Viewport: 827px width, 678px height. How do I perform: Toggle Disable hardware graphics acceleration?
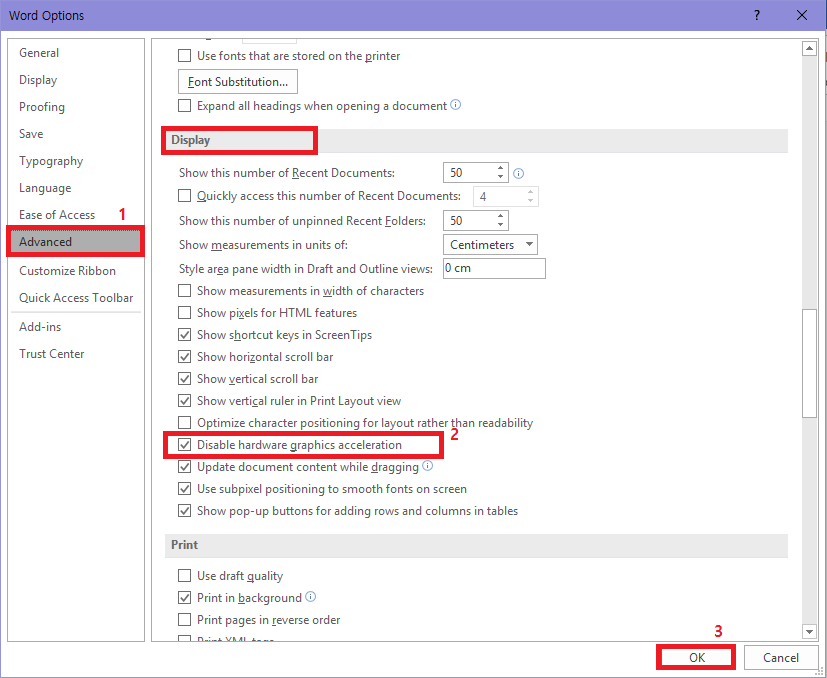[x=185, y=445]
